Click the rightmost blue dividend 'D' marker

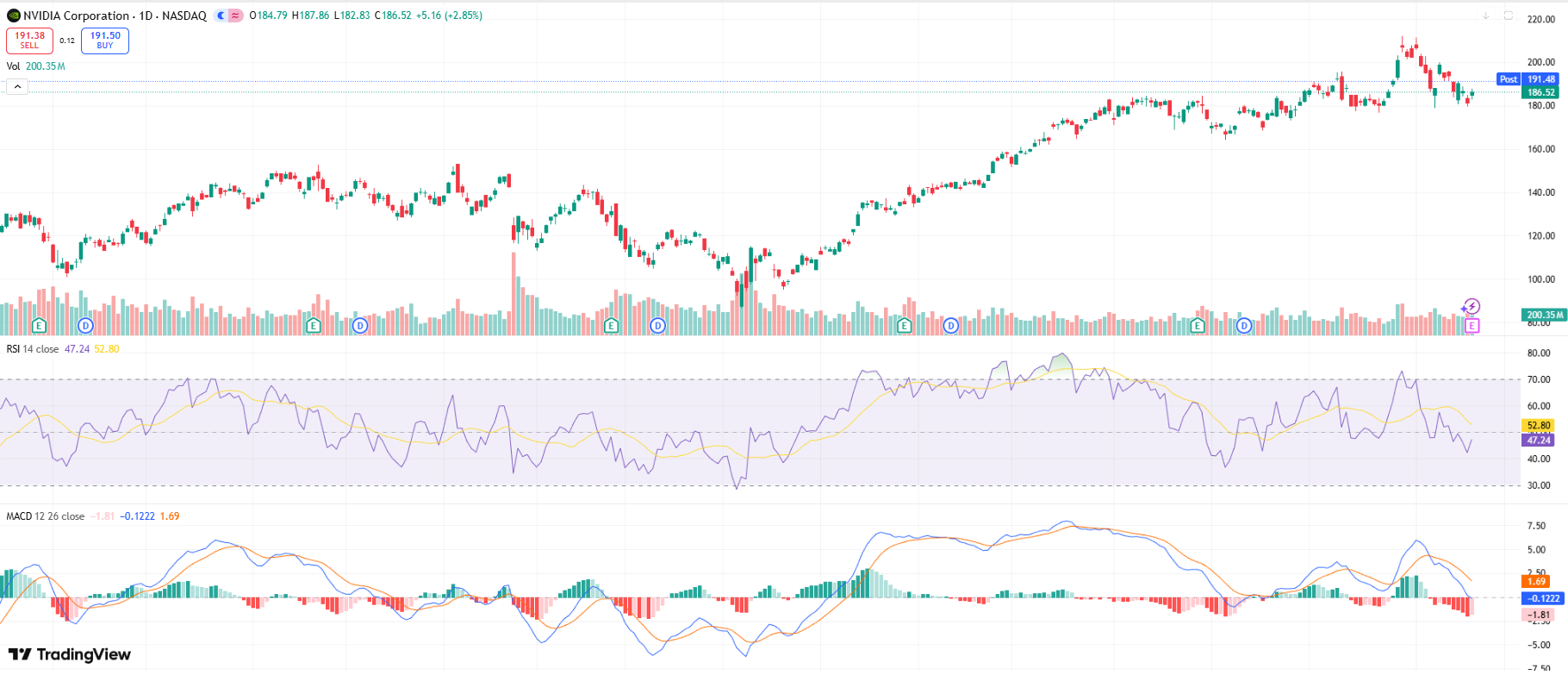pos(1244,326)
